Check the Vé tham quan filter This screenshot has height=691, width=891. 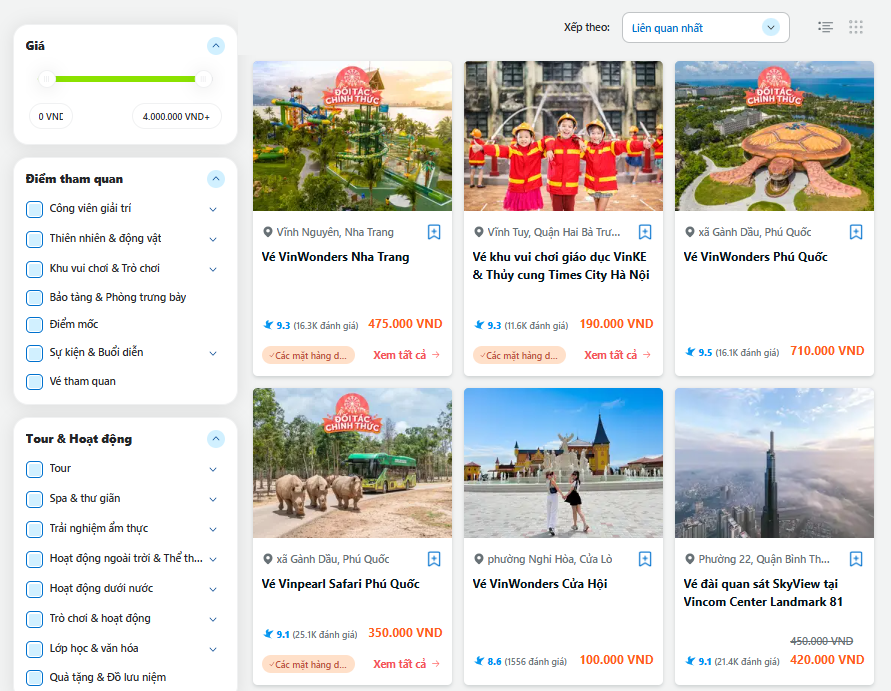pos(34,381)
